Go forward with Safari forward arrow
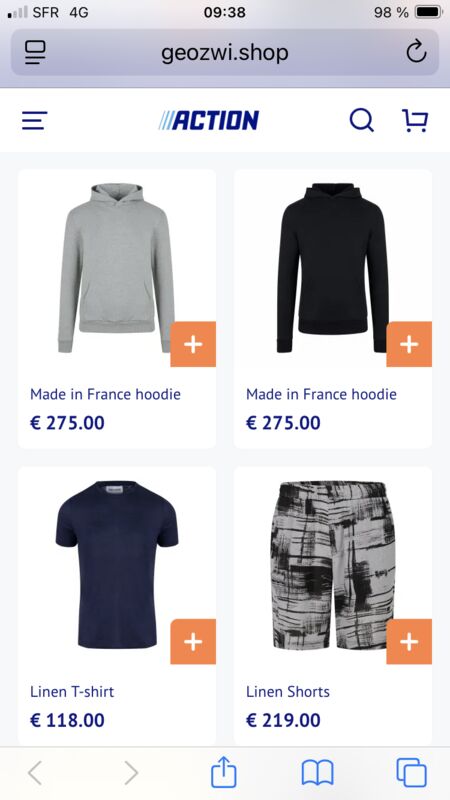The image size is (450, 800). [131, 772]
